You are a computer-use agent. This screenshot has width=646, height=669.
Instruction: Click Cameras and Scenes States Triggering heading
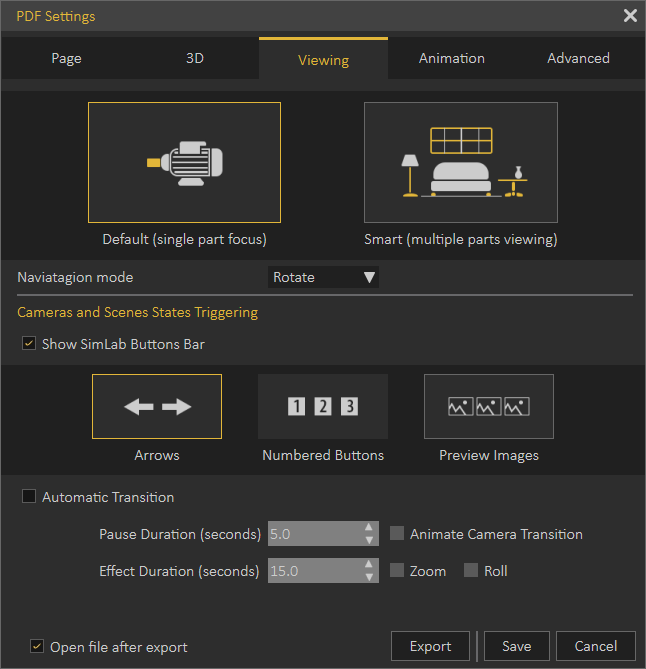137,312
